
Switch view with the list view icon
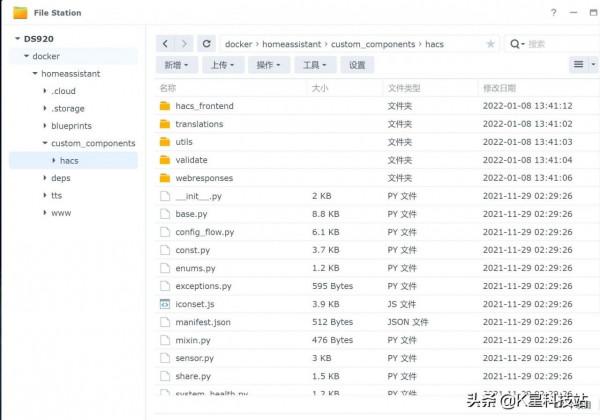pyautogui.click(x=579, y=64)
